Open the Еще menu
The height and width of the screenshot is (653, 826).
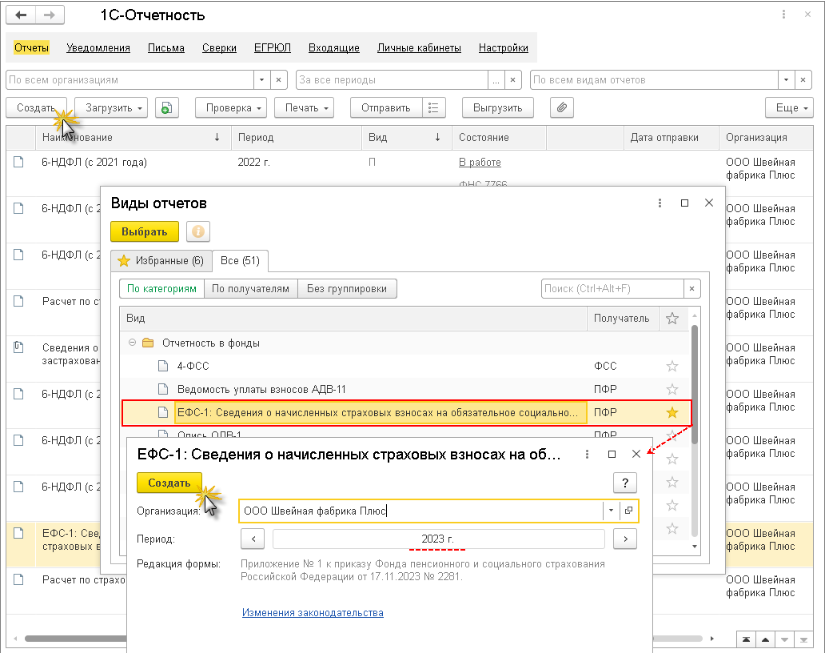[789, 108]
